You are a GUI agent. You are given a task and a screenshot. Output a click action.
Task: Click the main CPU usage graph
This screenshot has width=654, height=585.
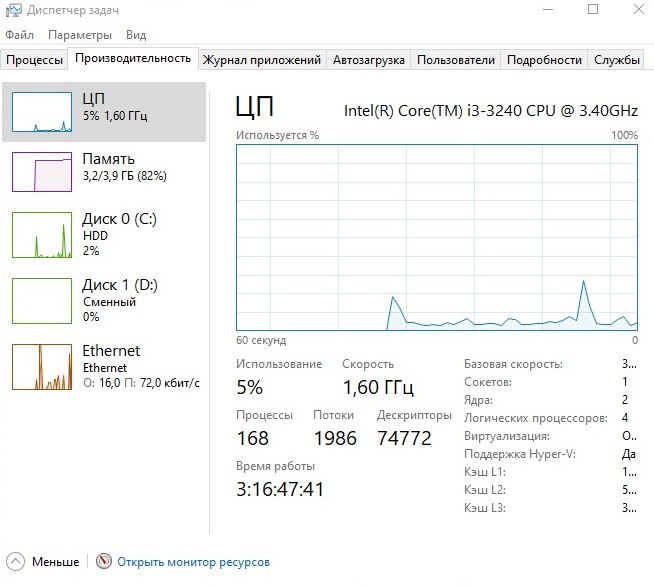pos(437,238)
